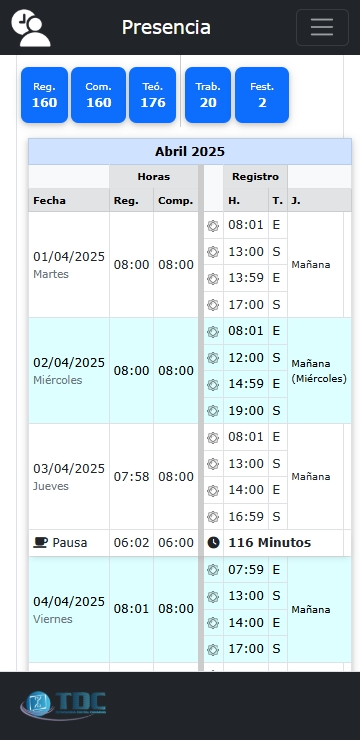Click the Presencia clock-person logo icon

[x=31, y=28]
